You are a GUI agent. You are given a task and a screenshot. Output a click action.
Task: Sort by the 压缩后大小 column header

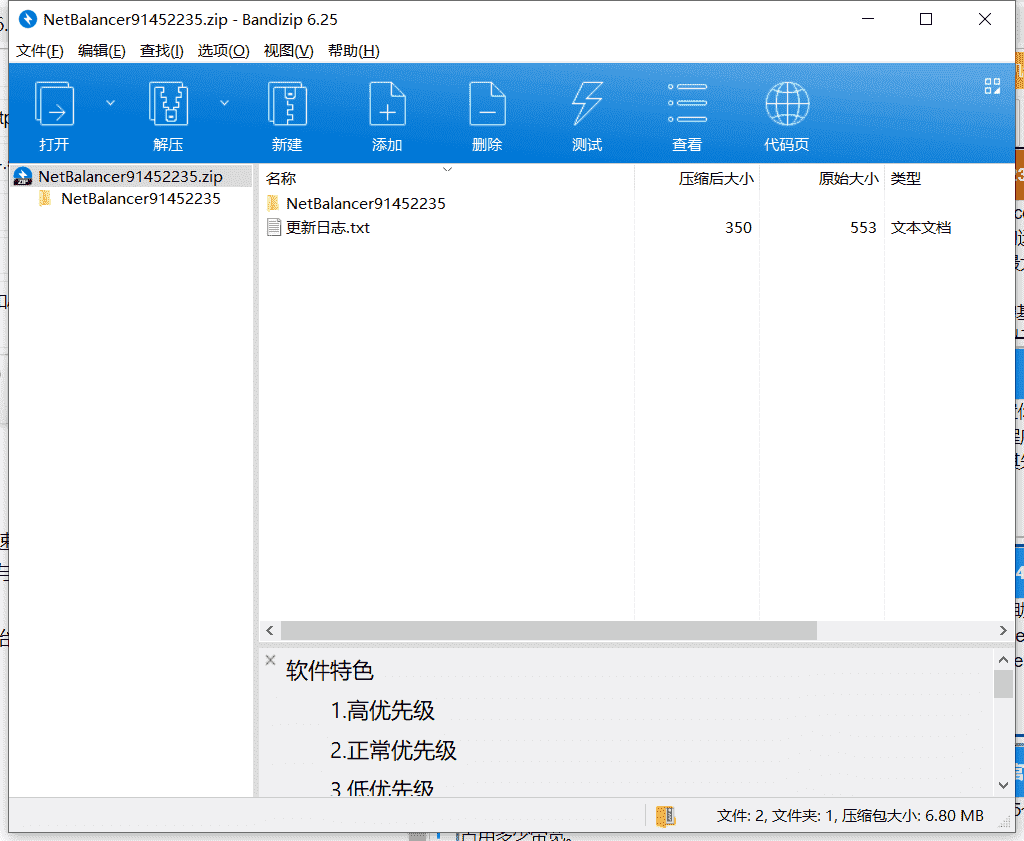click(x=716, y=178)
